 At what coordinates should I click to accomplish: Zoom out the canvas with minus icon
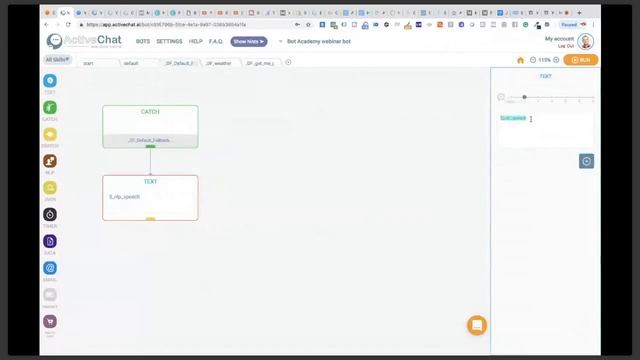pos(533,60)
